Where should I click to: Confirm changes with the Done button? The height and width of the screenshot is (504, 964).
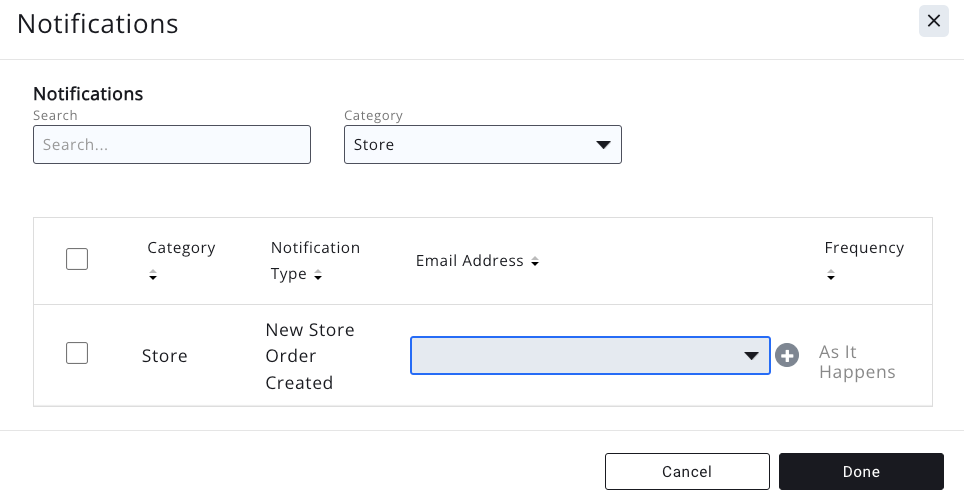[860, 471]
